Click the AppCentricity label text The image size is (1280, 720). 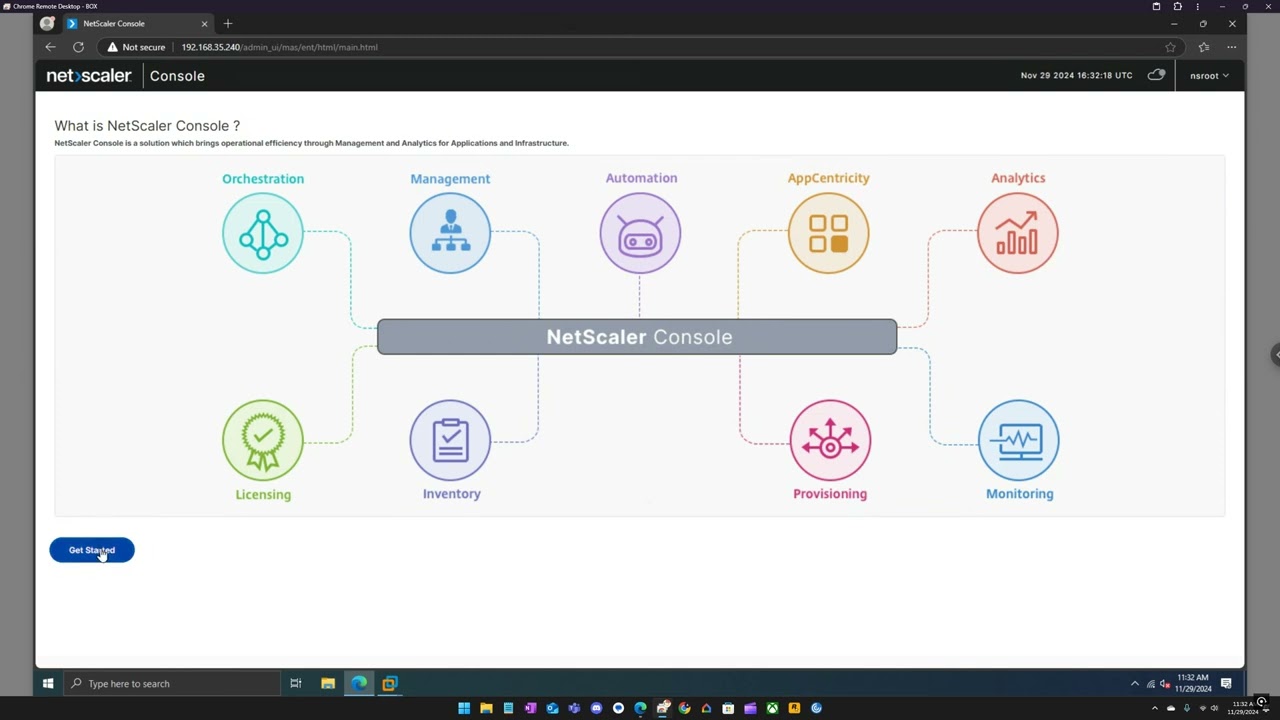click(828, 178)
